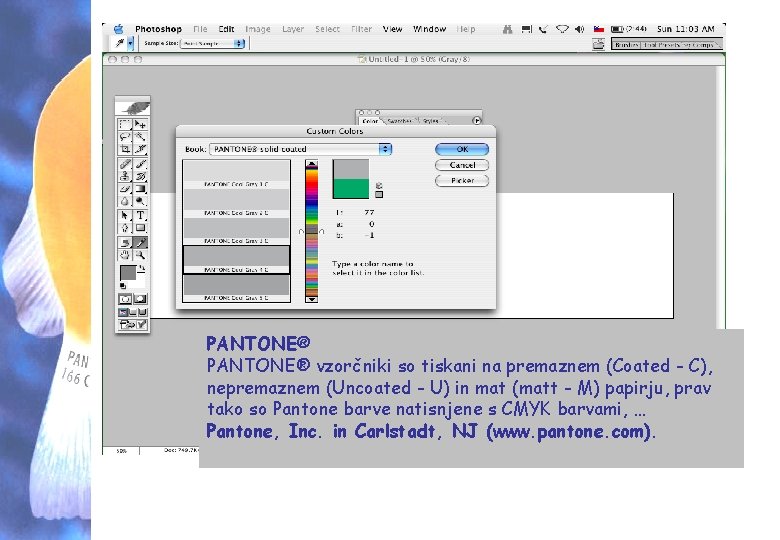
Task: Select the Path Selection tool
Action: pos(125,216)
